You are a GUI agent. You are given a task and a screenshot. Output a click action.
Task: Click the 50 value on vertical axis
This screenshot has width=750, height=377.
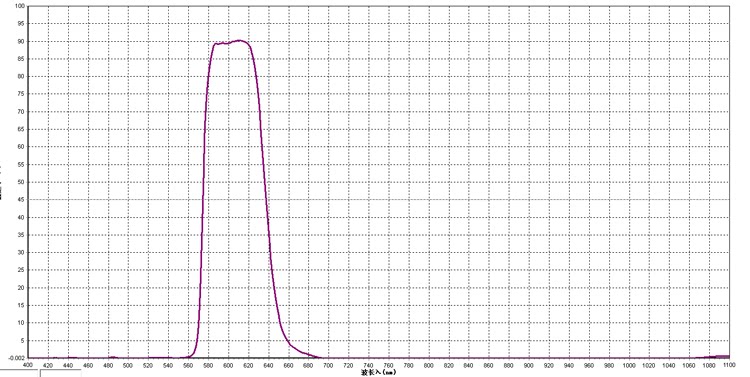point(21,182)
